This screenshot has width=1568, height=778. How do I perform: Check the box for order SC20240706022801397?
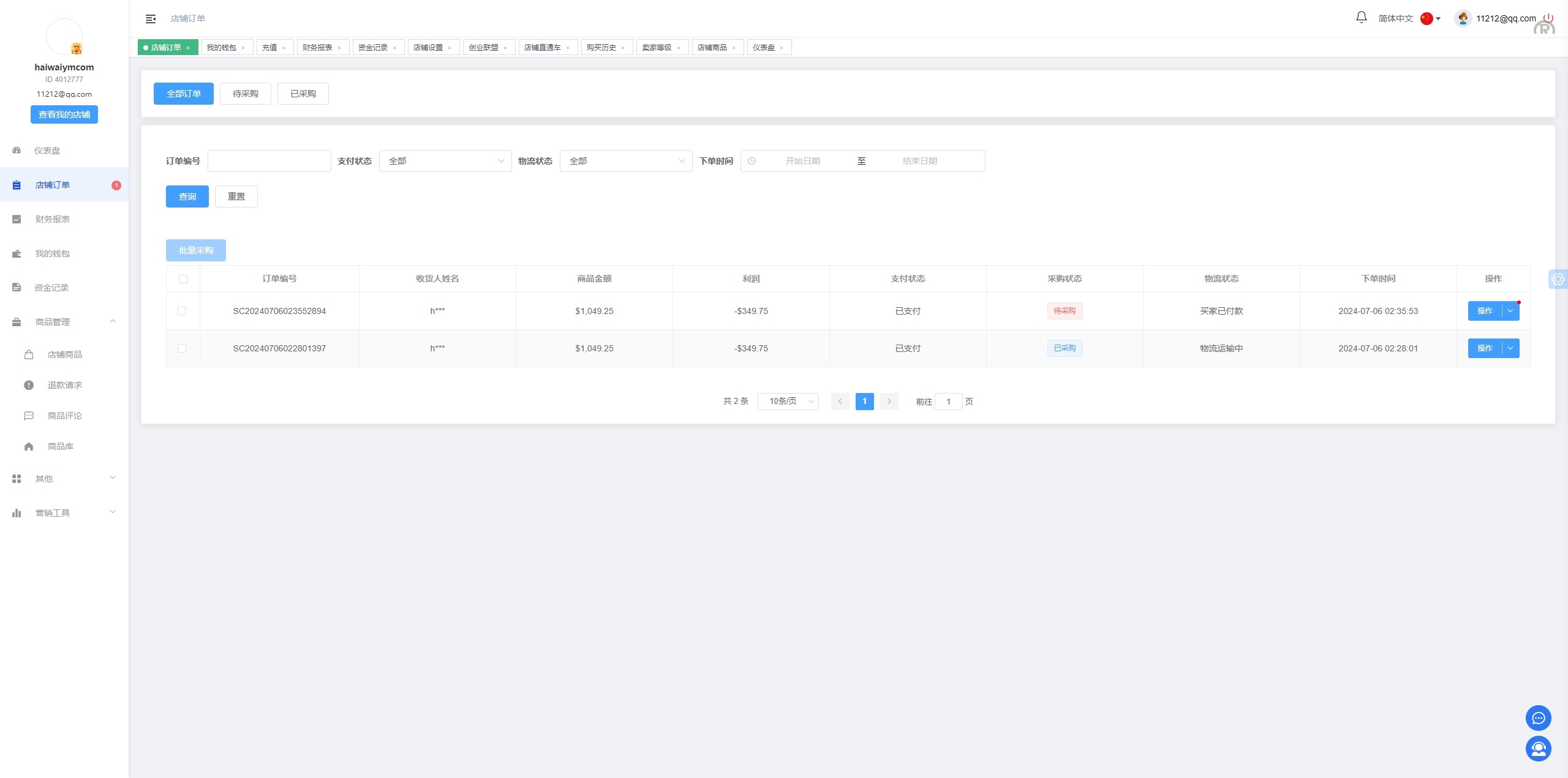coord(182,348)
